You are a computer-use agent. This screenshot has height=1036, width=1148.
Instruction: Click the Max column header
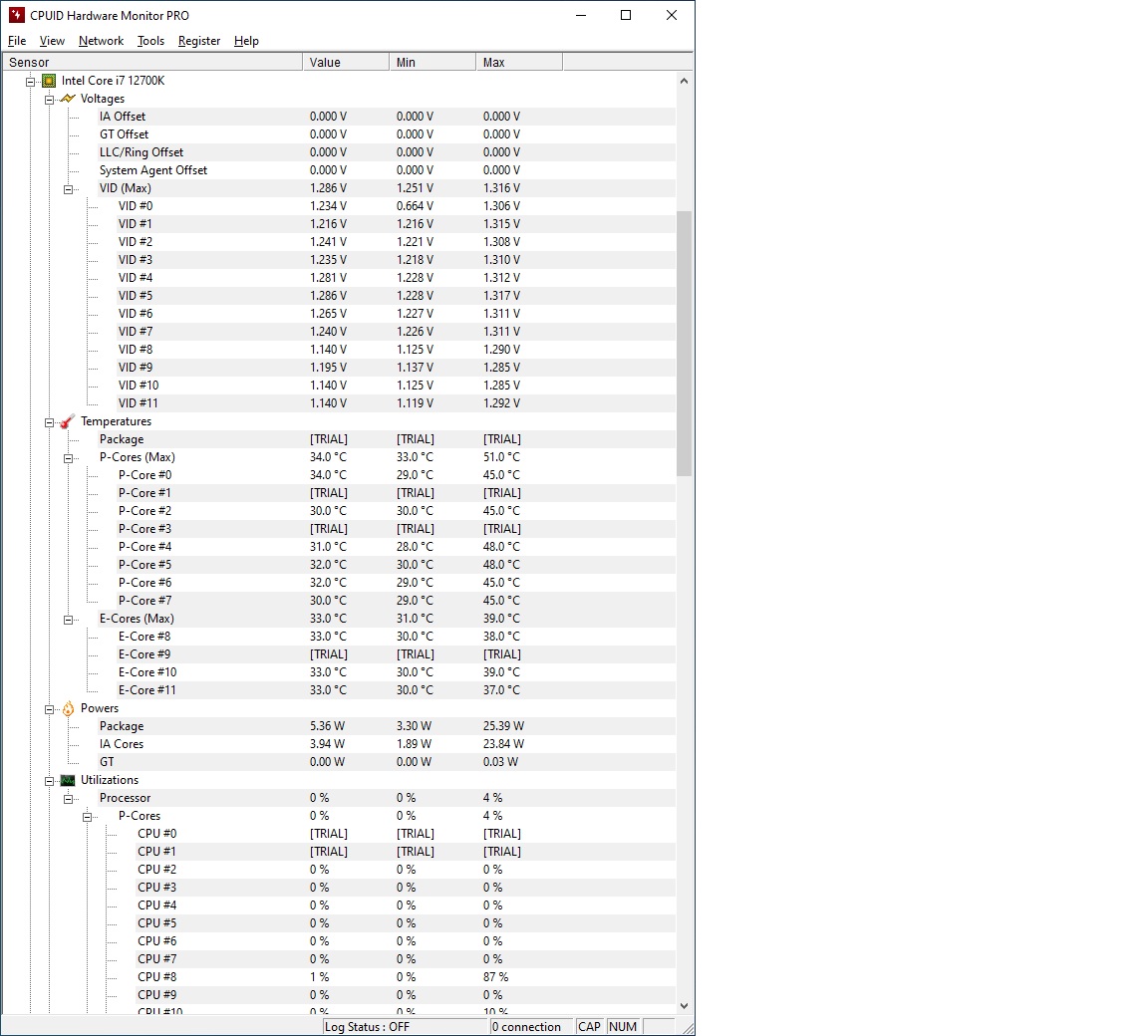coord(519,62)
